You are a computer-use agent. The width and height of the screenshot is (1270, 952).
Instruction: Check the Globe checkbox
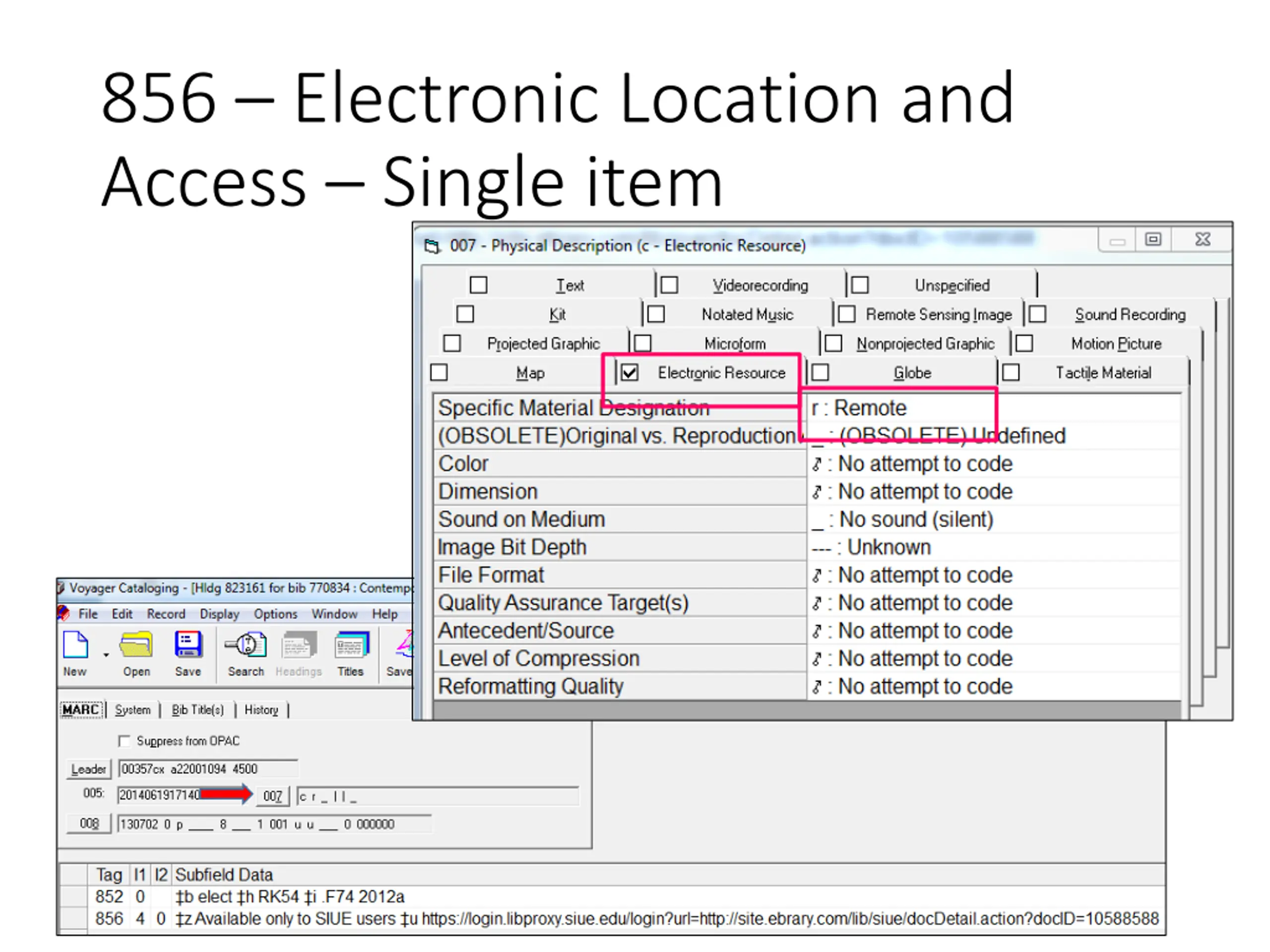point(820,373)
